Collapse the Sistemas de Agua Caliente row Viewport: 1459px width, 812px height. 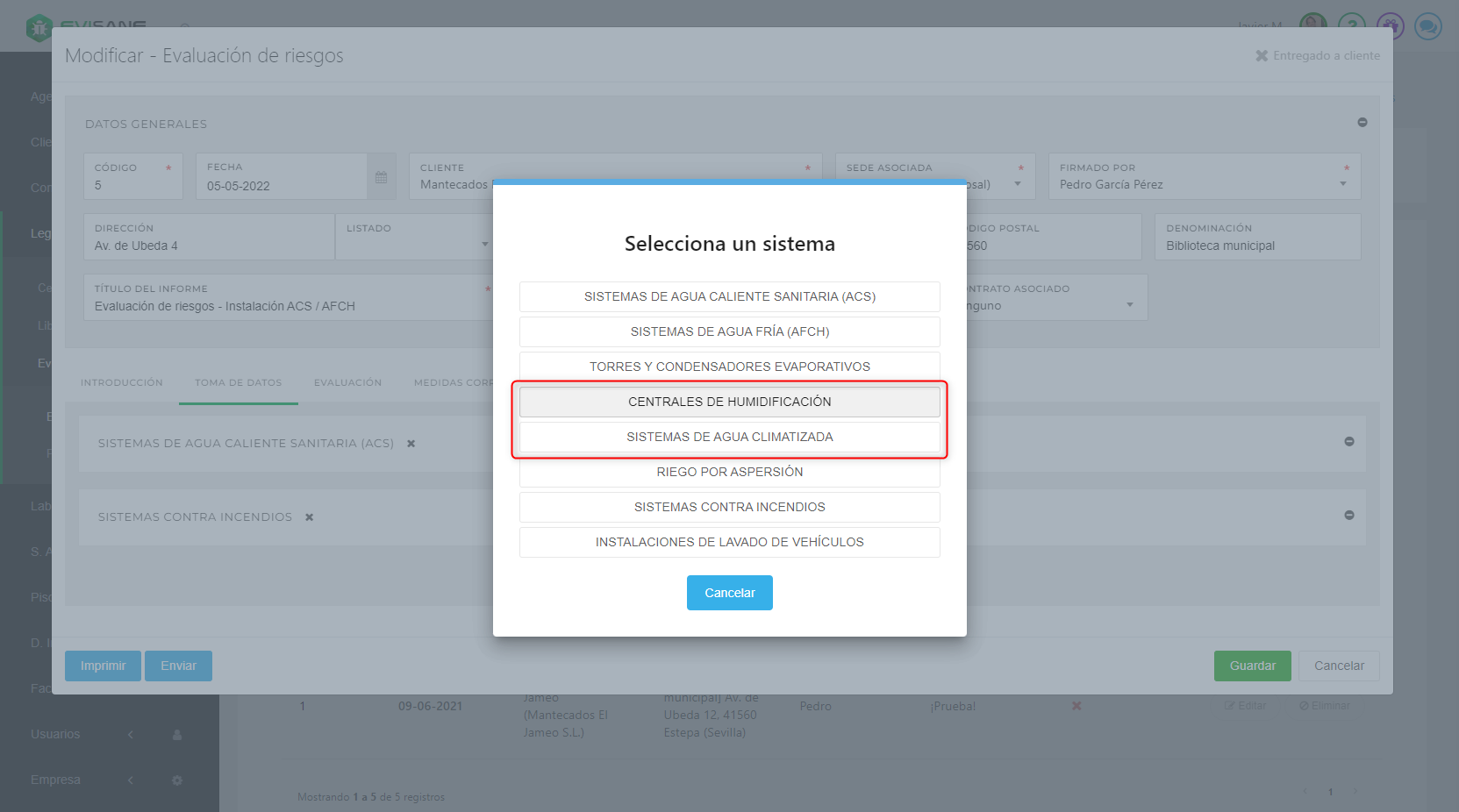(1348, 442)
